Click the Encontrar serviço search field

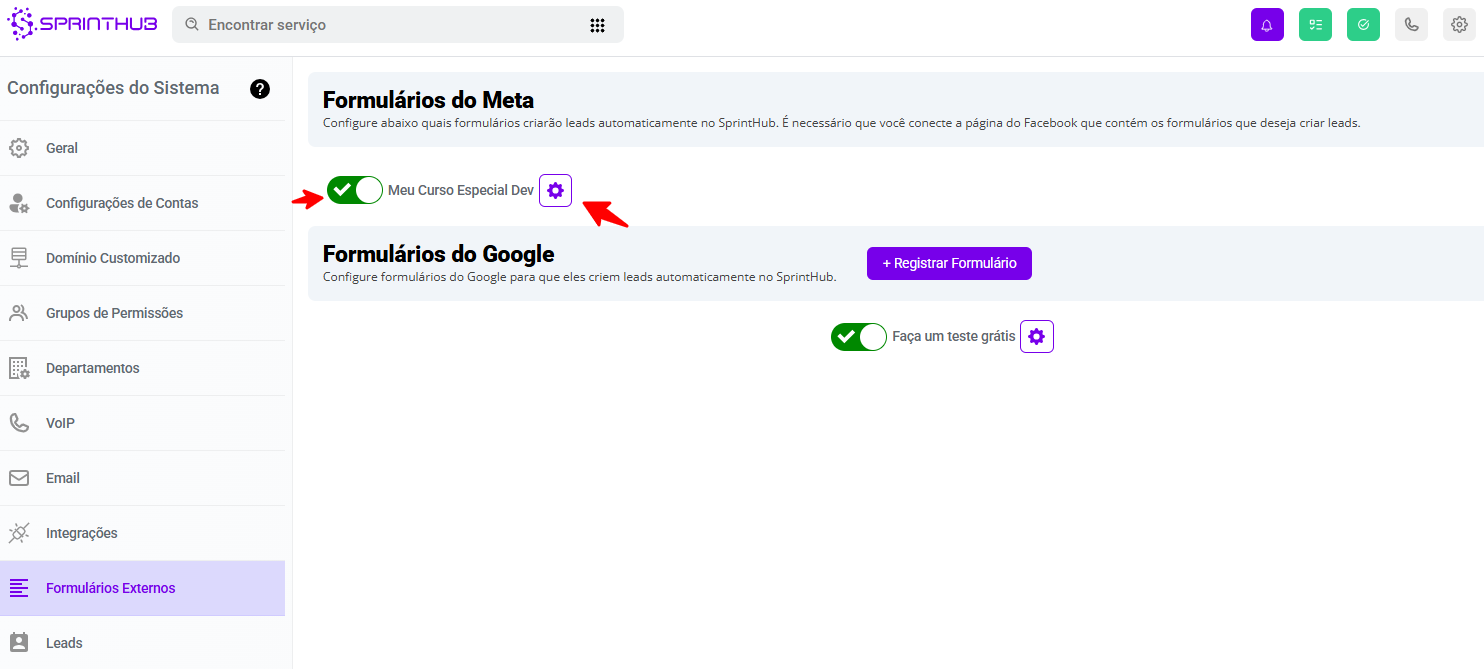click(390, 25)
